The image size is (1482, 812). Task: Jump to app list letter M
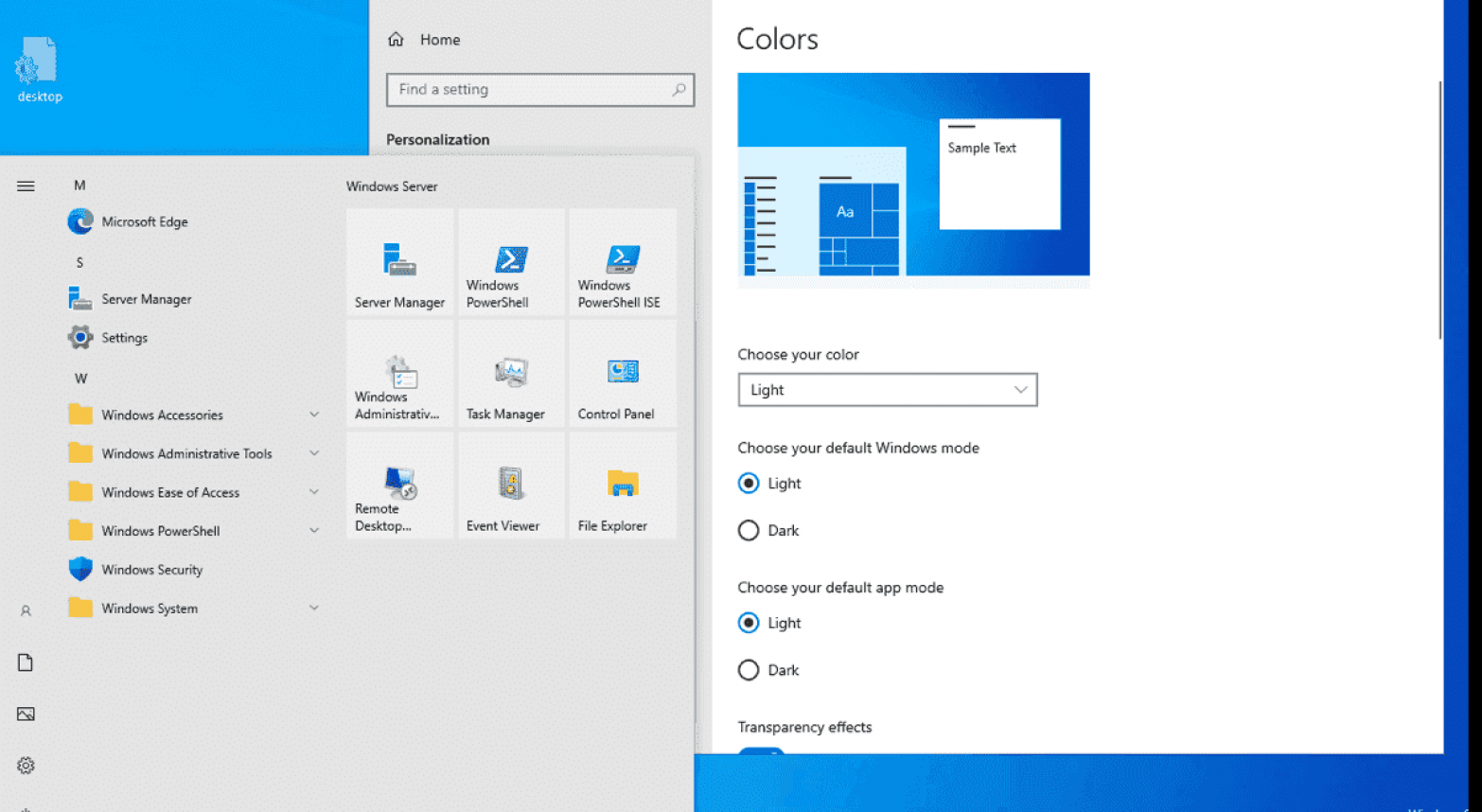coord(79,185)
